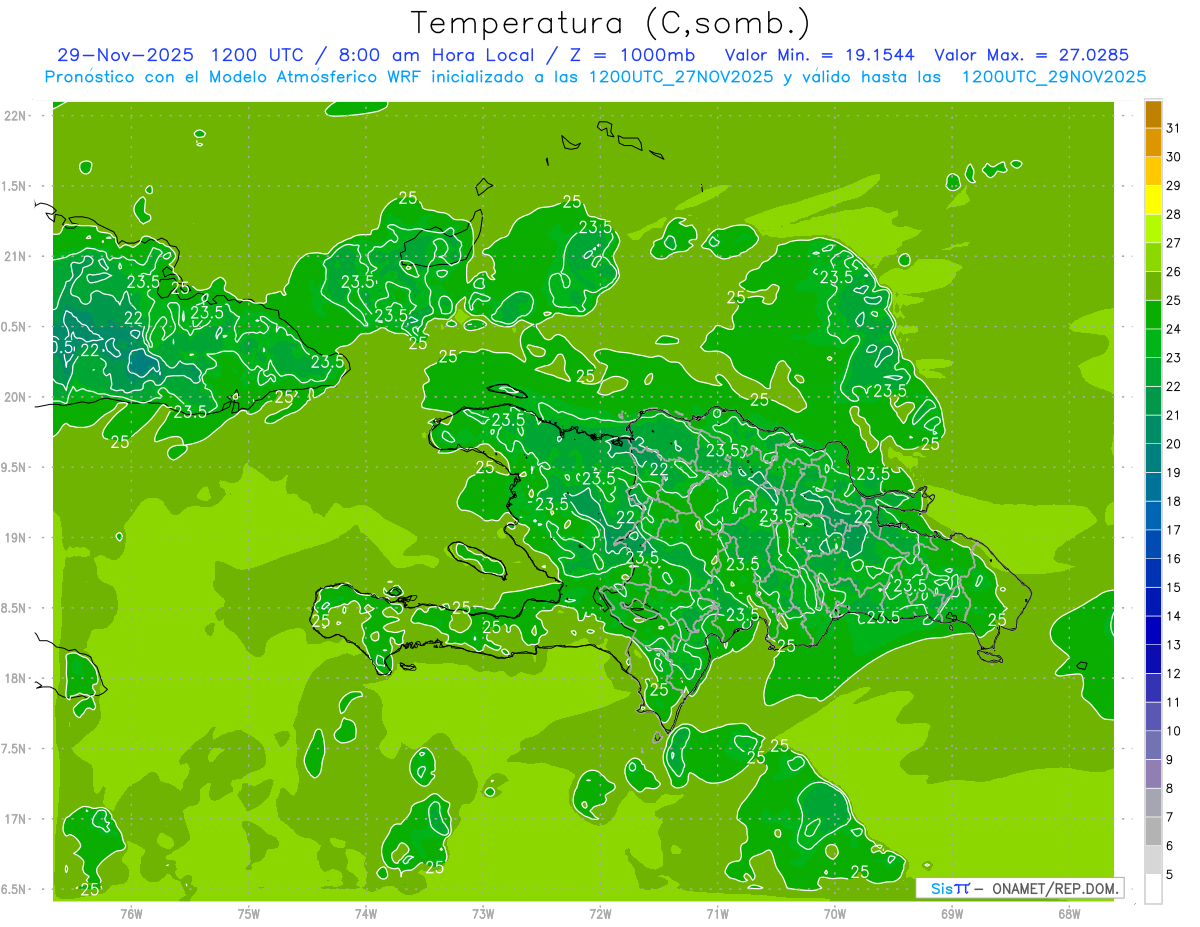Image resolution: width=1200 pixels, height=927 pixels.
Task: Click the teal colorbar segment between 20 and 21
Action: tap(1153, 430)
